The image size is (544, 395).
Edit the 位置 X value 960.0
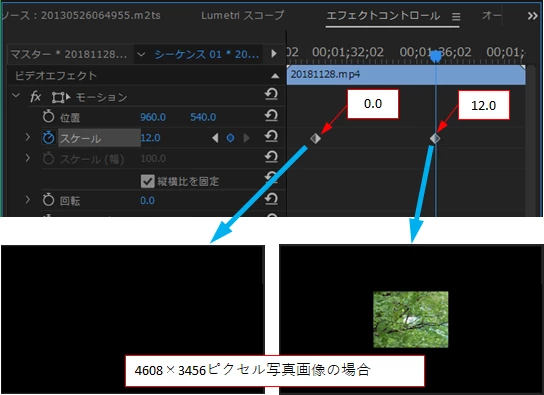(153, 117)
